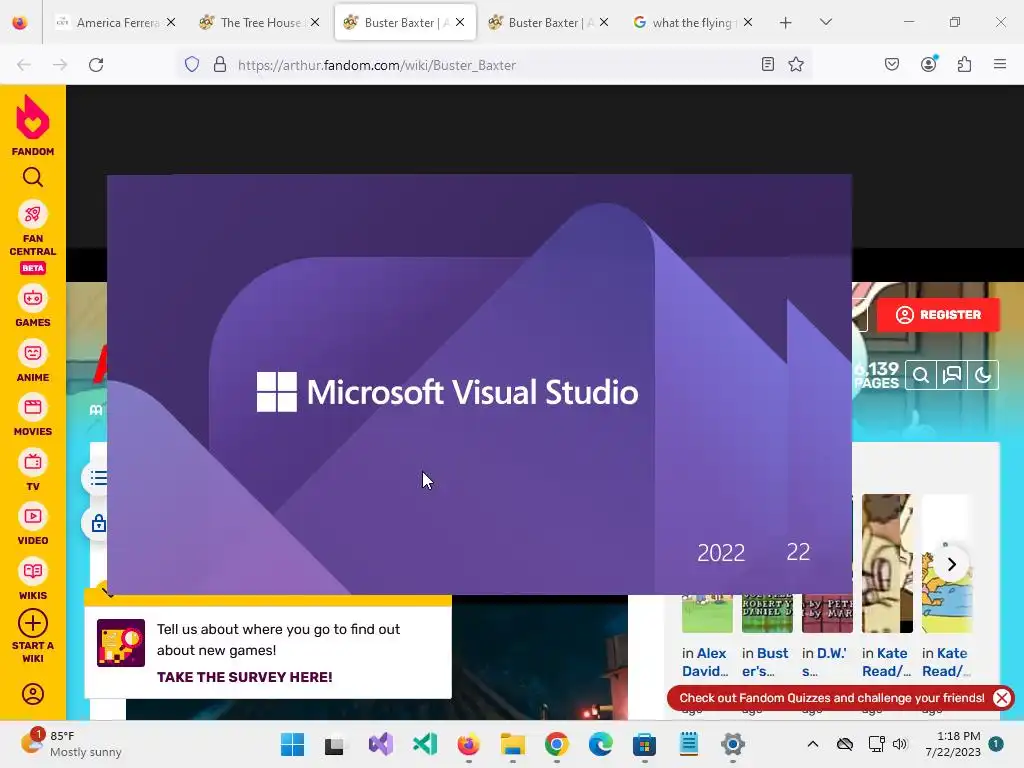Open Firefox extensions puzzle icon

965,64
